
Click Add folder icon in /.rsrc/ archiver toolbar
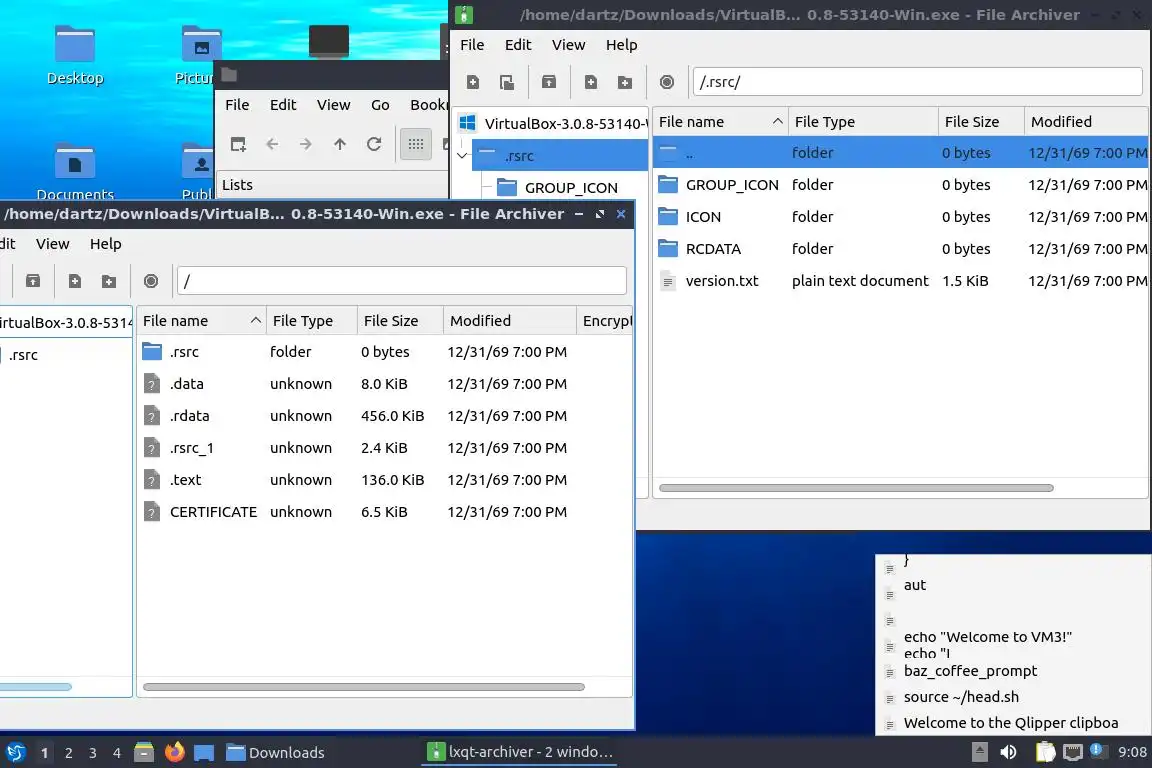pyautogui.click(x=624, y=82)
